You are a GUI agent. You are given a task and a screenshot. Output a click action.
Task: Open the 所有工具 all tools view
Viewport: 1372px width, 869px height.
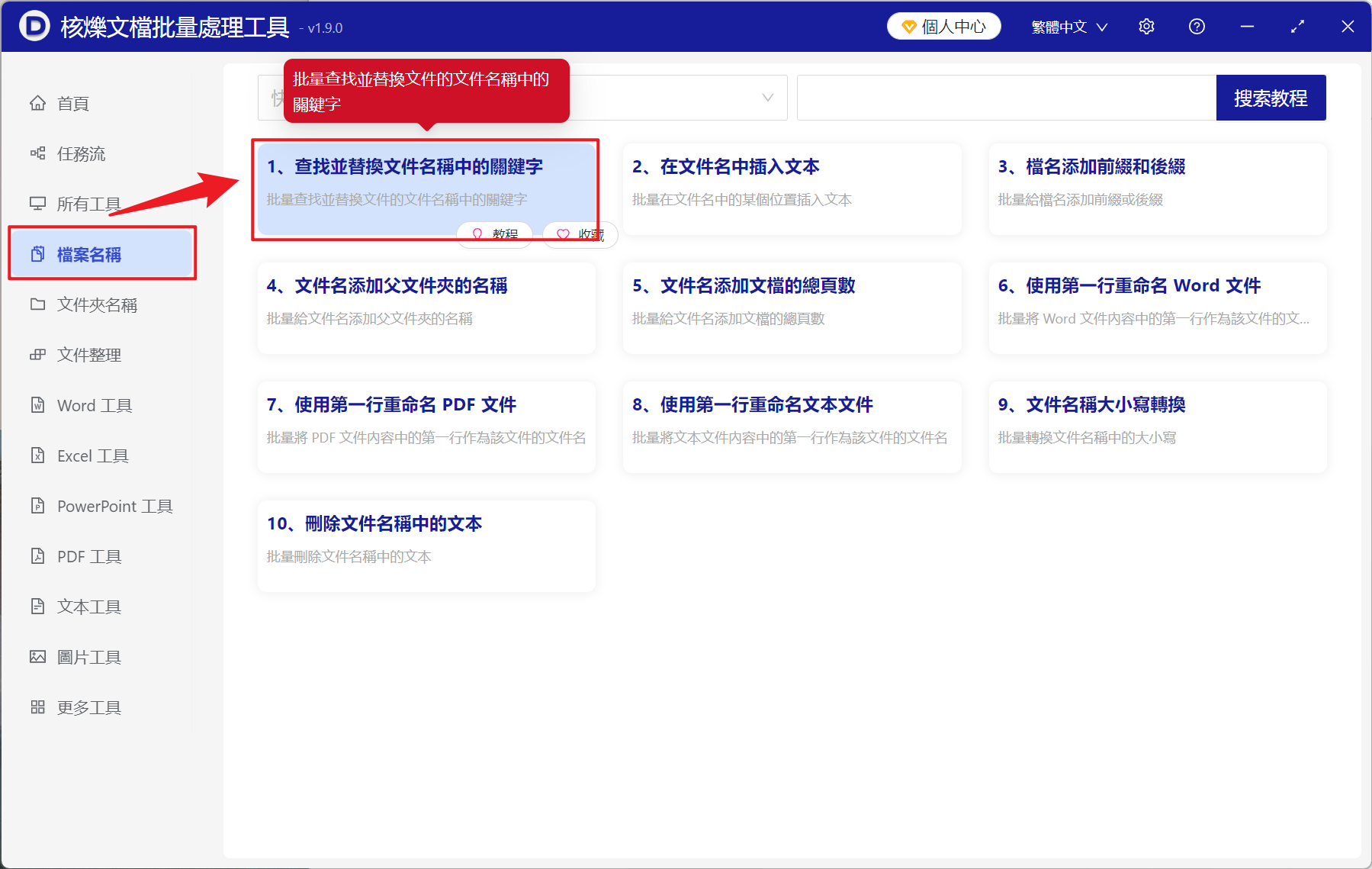(x=86, y=204)
